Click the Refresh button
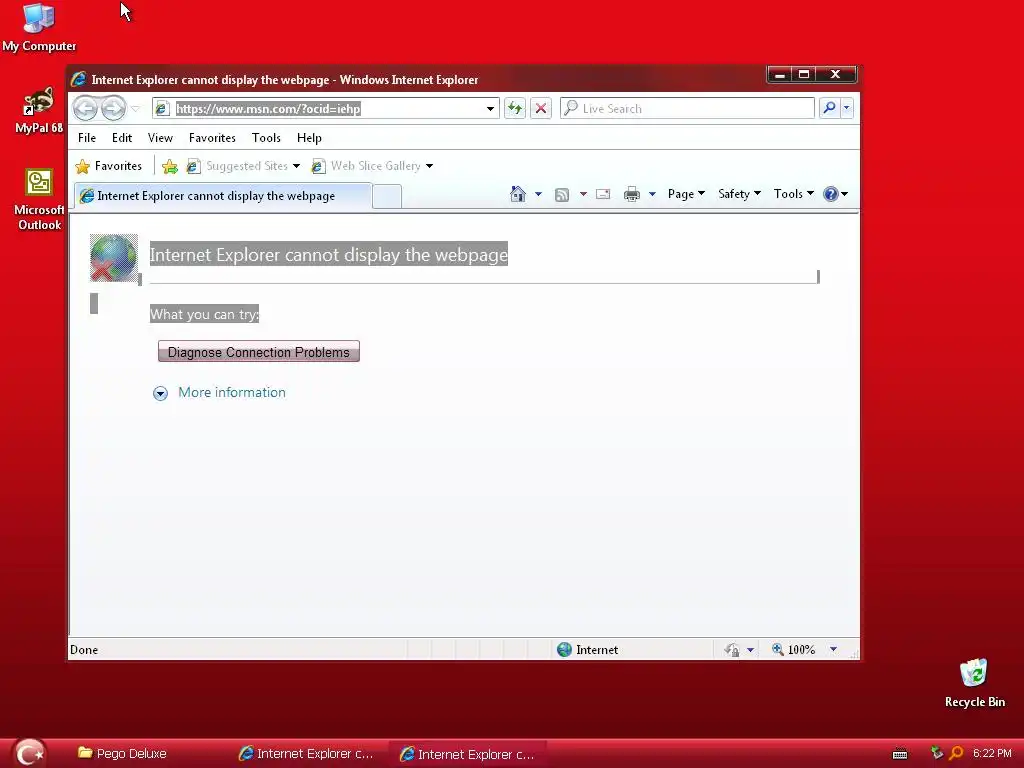 [x=515, y=108]
